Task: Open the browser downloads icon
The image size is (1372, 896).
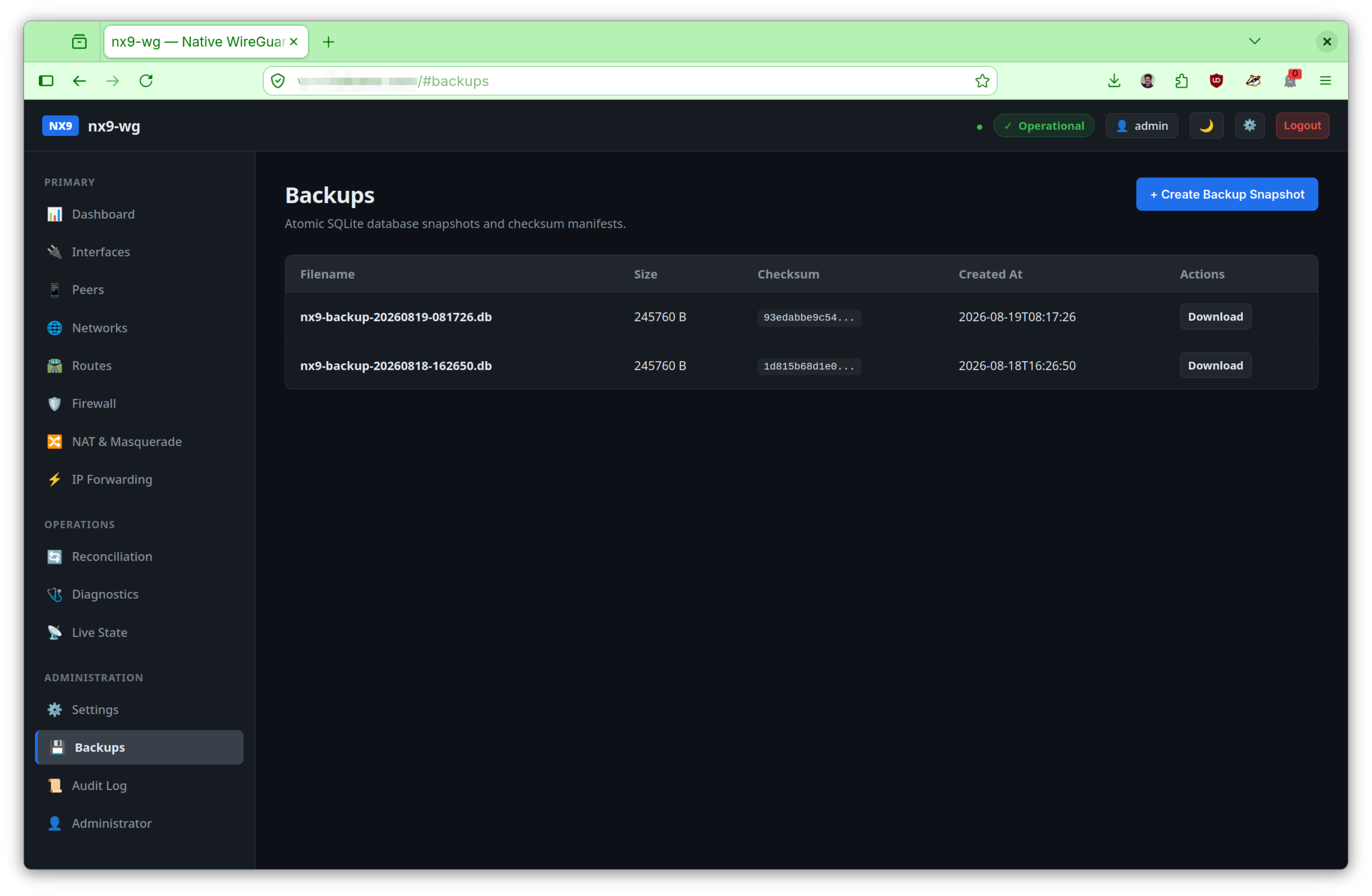Action: tap(1114, 80)
